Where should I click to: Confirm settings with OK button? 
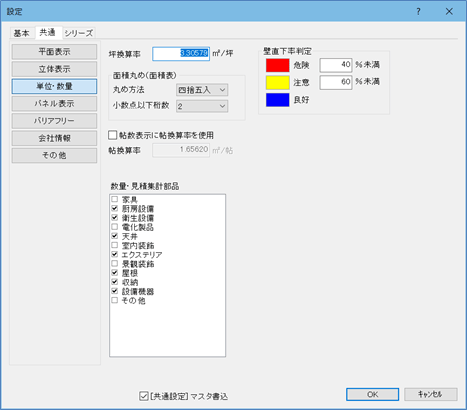[372, 394]
